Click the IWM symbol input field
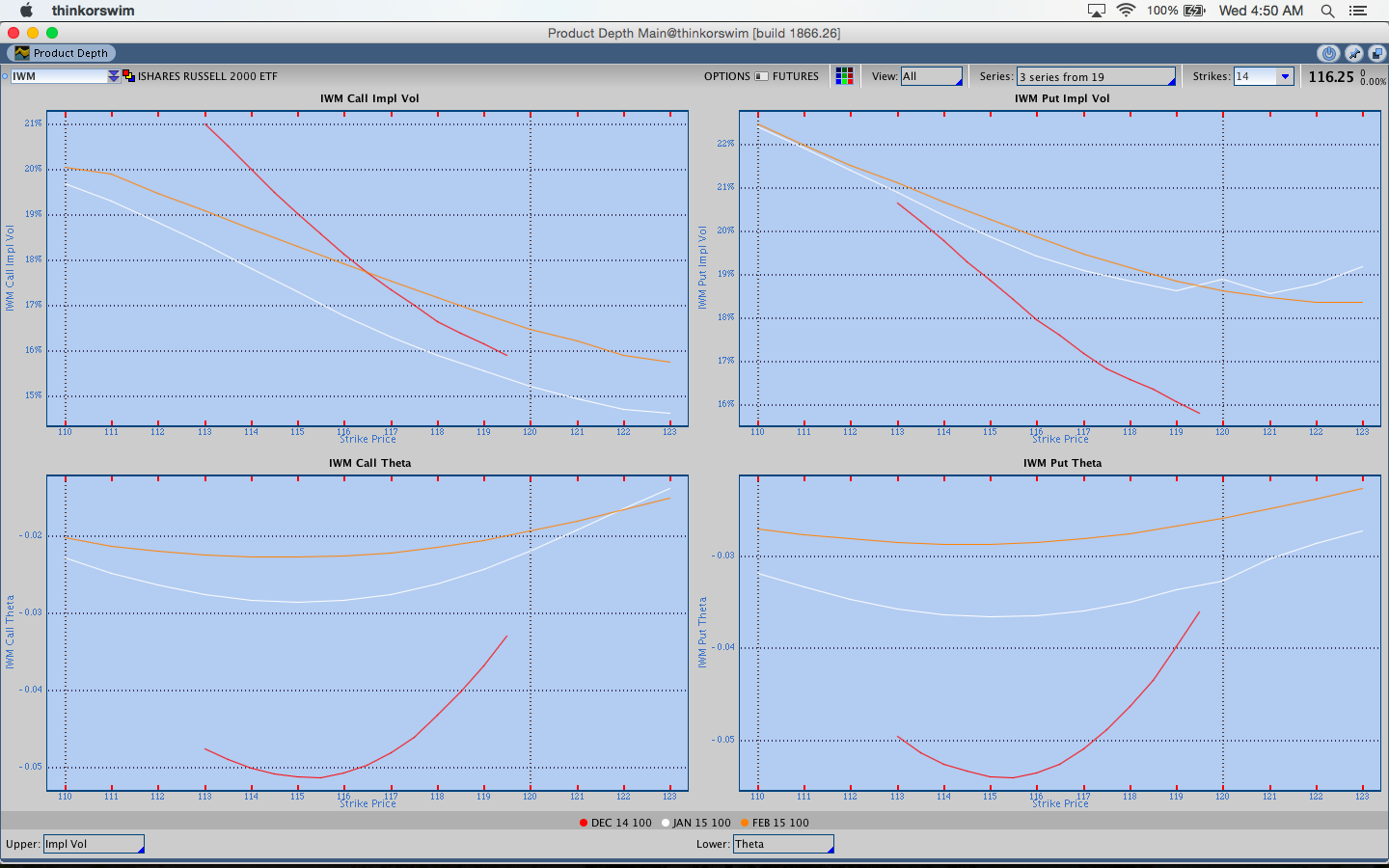Viewport: 1389px width, 868px height. [58, 76]
